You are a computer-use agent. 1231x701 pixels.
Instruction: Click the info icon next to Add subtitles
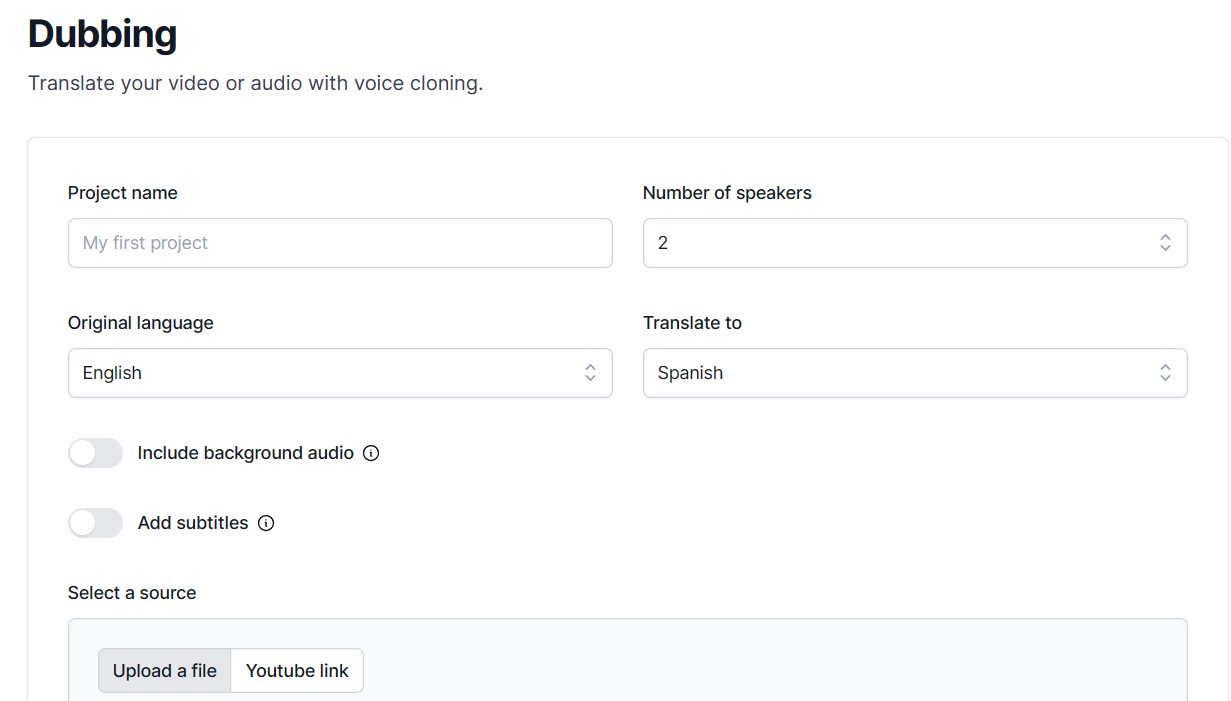tap(266, 523)
